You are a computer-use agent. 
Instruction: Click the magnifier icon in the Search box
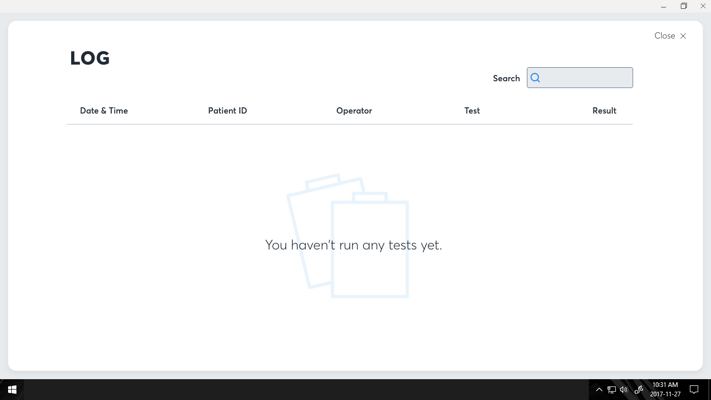535,78
